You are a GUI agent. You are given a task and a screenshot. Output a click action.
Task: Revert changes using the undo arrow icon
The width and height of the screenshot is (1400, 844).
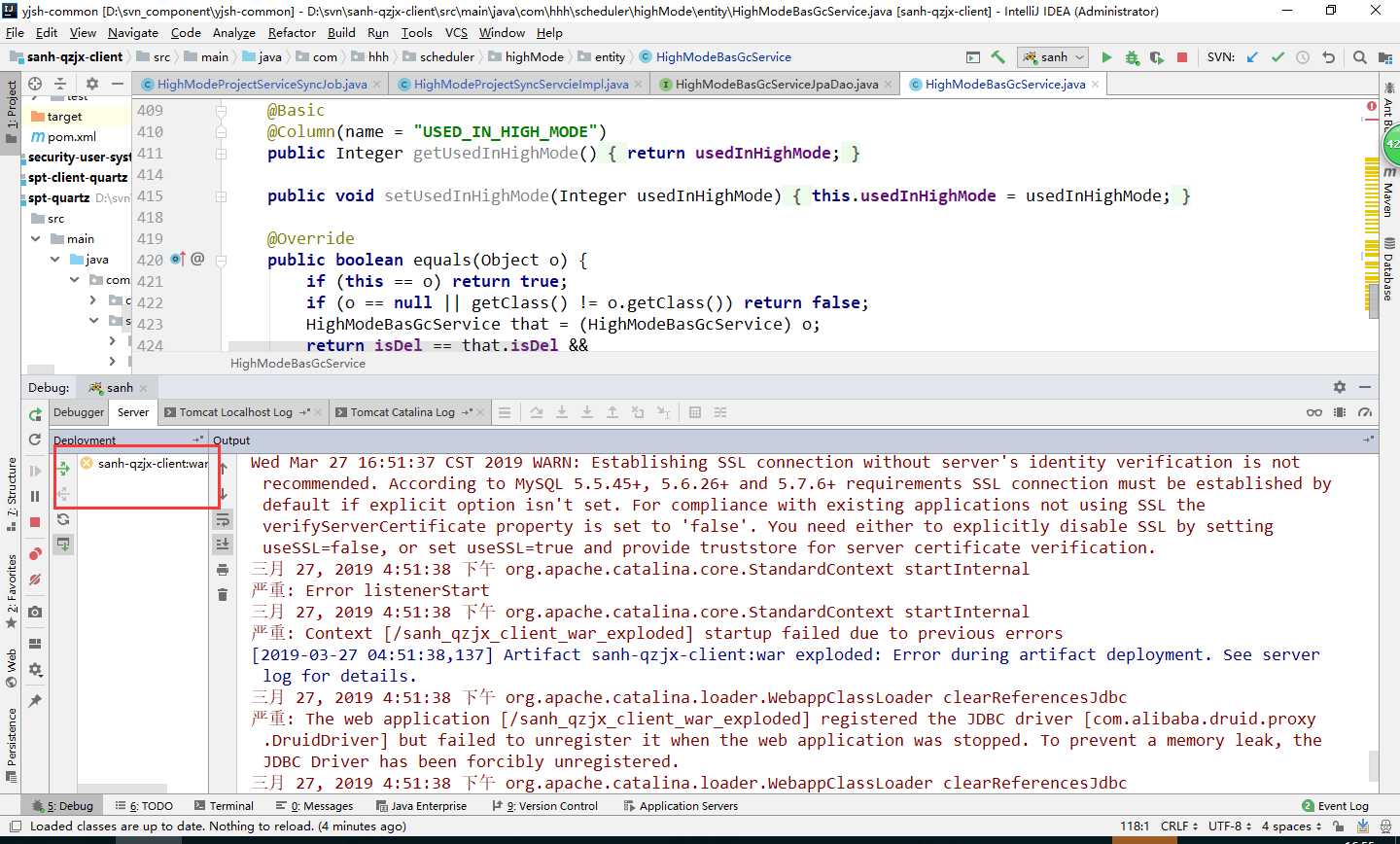coord(1328,57)
